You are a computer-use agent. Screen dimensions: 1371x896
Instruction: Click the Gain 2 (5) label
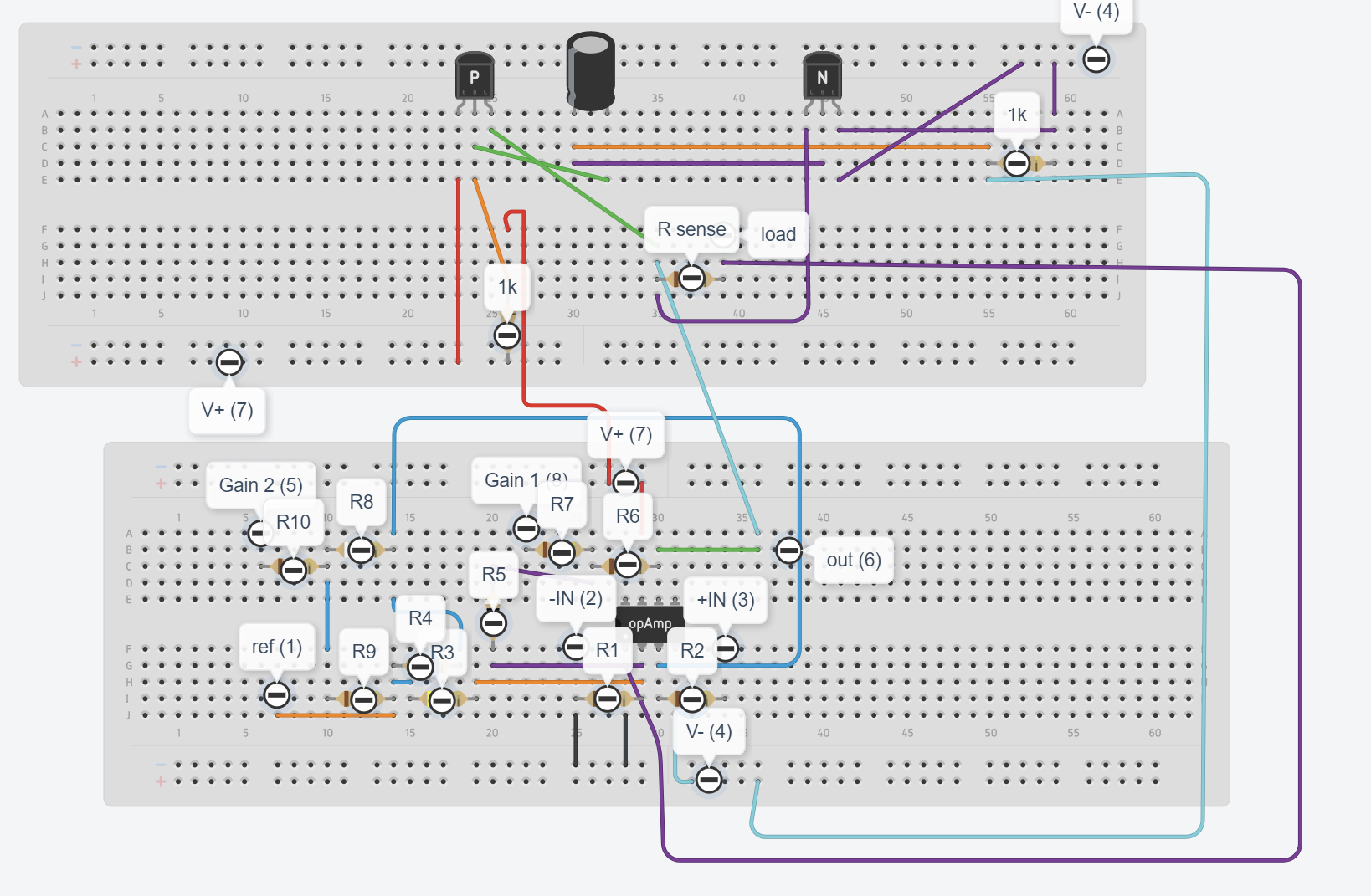coord(261,484)
